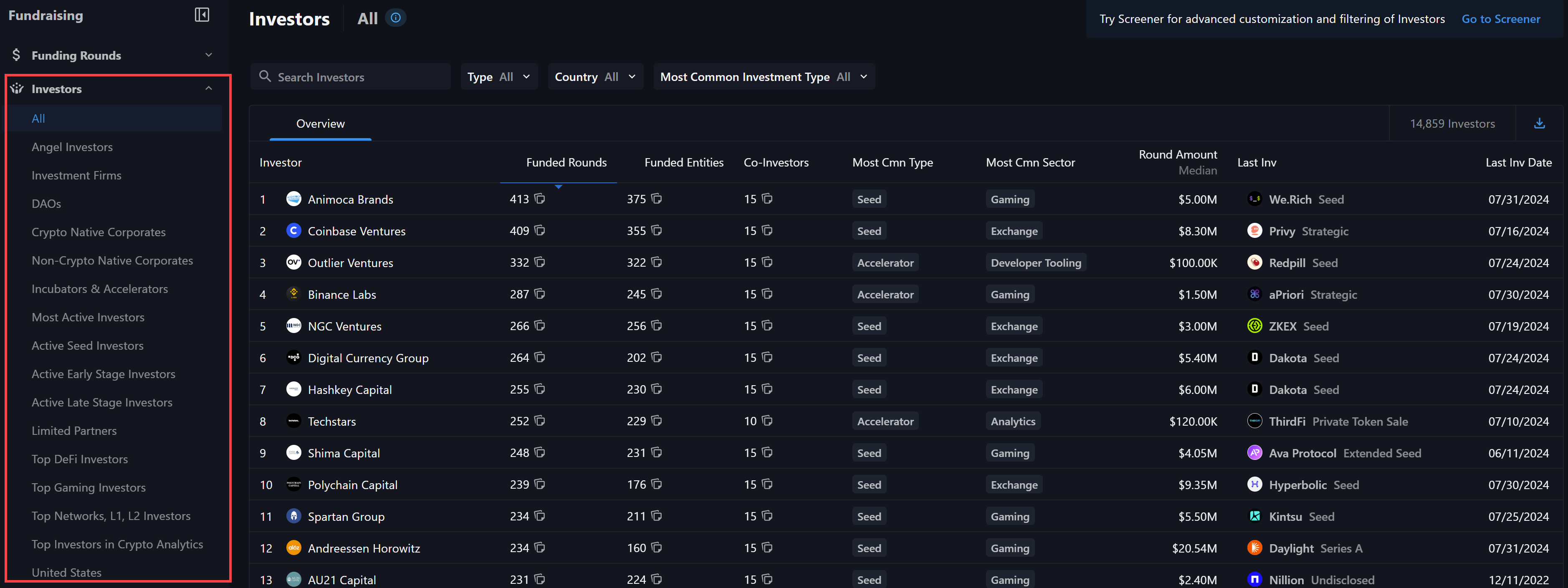Image resolution: width=1568 pixels, height=588 pixels.
Task: Open Privy last investment link
Action: [x=1282, y=231]
